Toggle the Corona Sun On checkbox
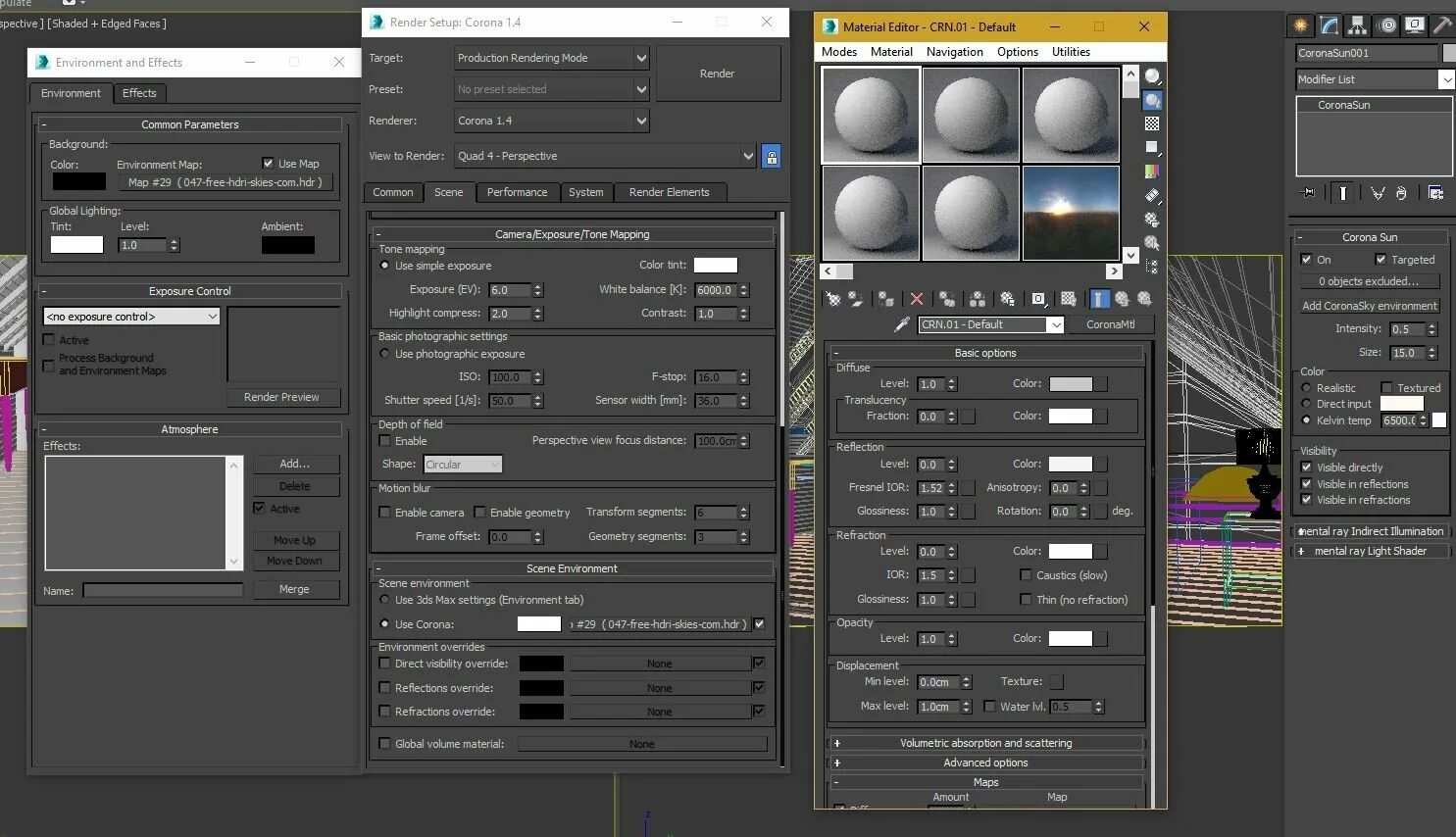This screenshot has width=1456, height=837. (1306, 260)
